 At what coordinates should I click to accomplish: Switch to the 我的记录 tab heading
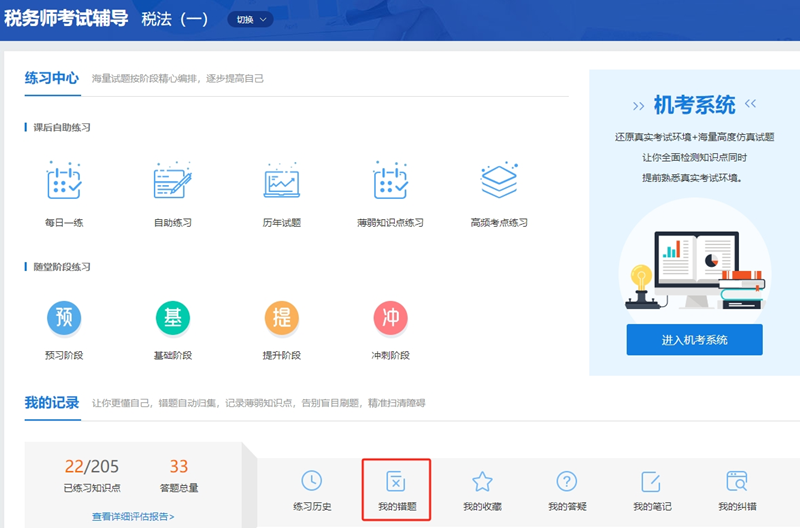pyautogui.click(x=52, y=403)
